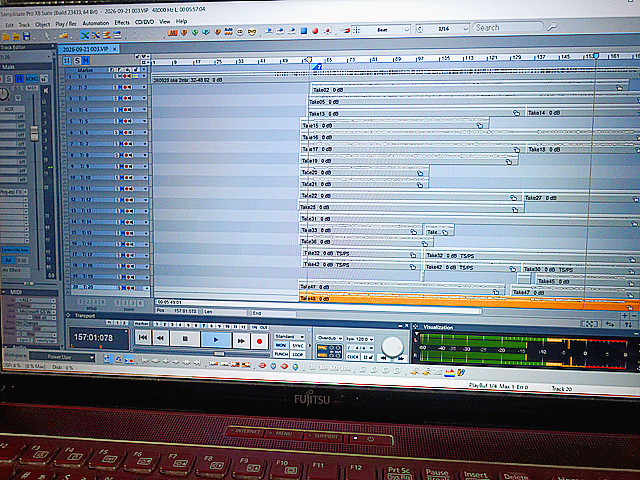Screen dimensions: 640x480
Task: Toggle the CLICK metronome button
Action: click(353, 357)
